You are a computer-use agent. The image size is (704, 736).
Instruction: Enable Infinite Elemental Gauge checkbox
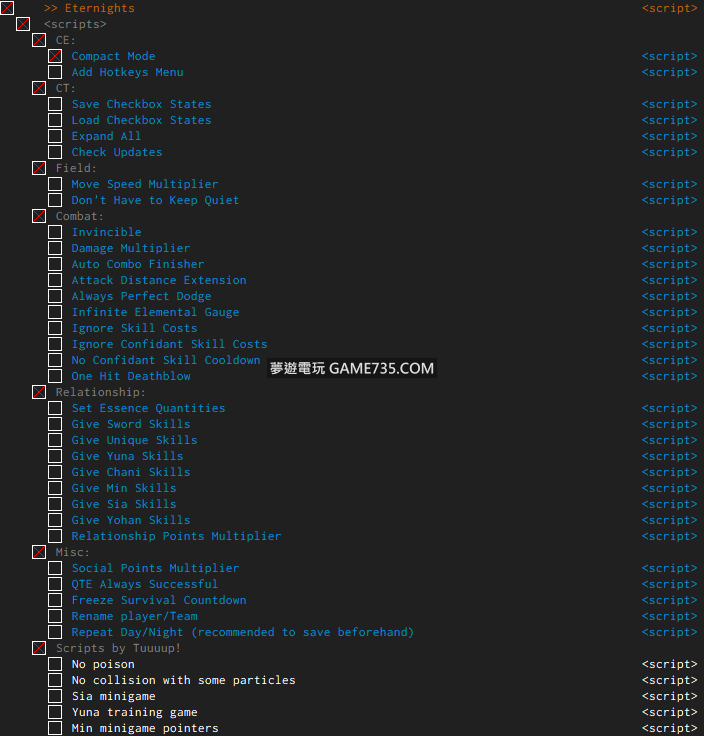pos(55,312)
